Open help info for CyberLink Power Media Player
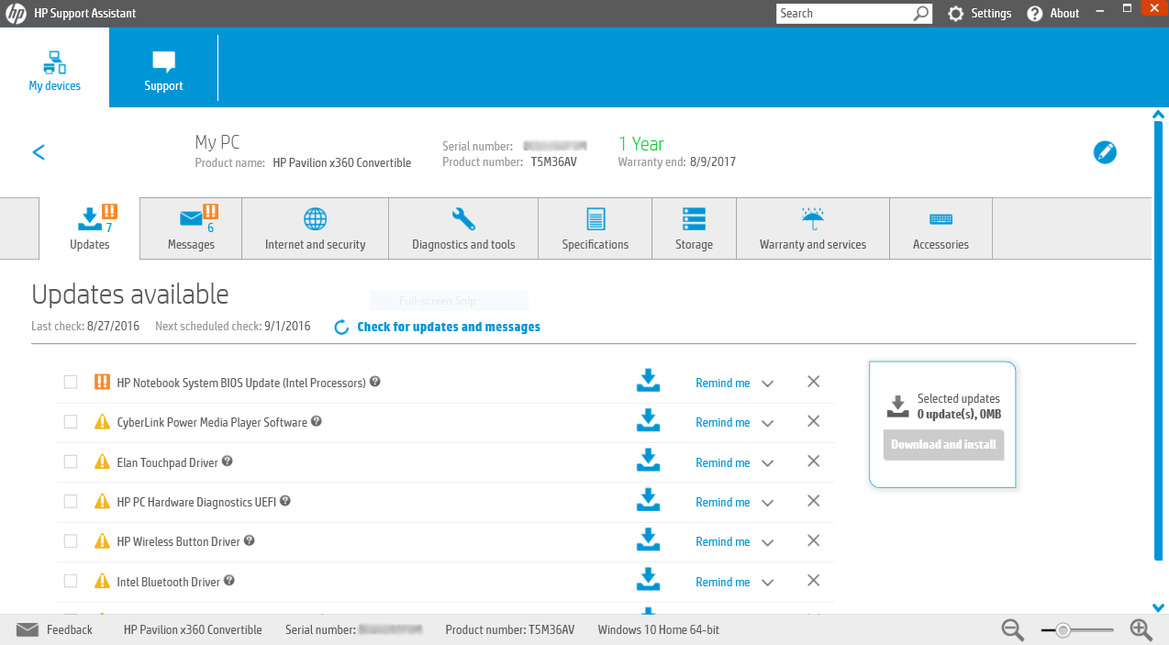Viewport: 1169px width, 645px height. tap(316, 421)
